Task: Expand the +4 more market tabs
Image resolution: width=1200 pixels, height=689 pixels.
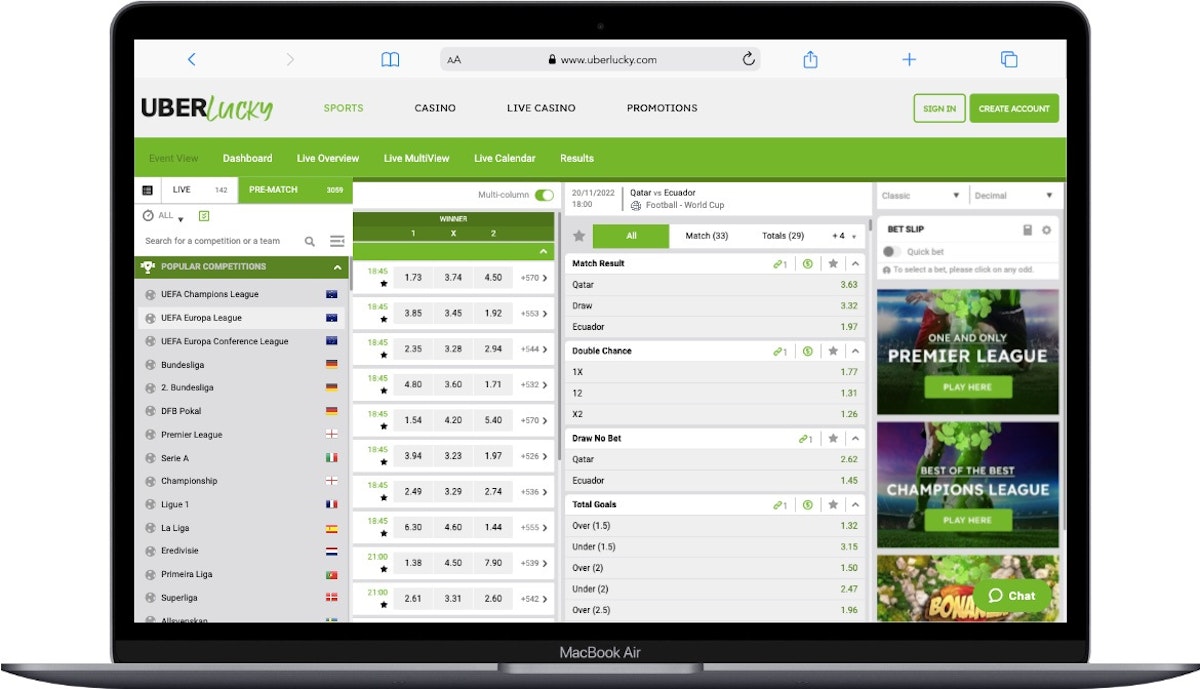Action: (x=844, y=236)
